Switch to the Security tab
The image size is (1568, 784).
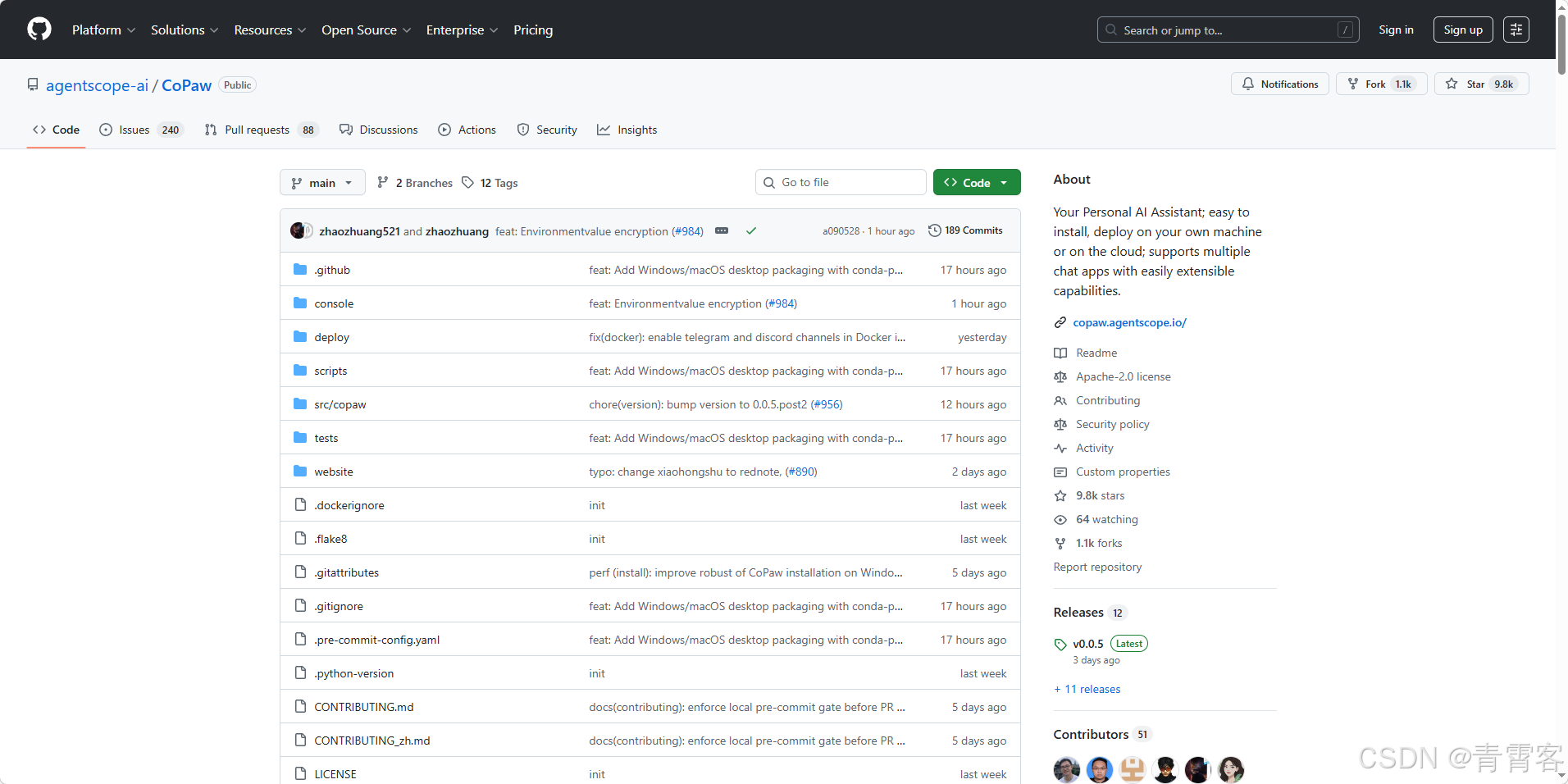click(x=547, y=130)
